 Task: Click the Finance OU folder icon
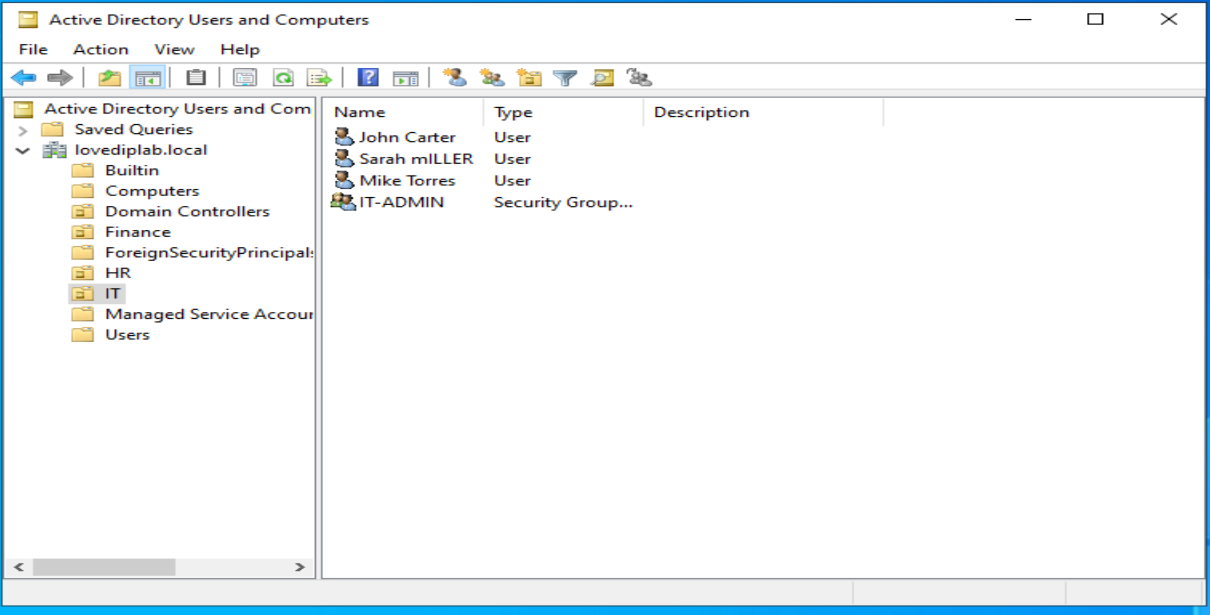(82, 232)
